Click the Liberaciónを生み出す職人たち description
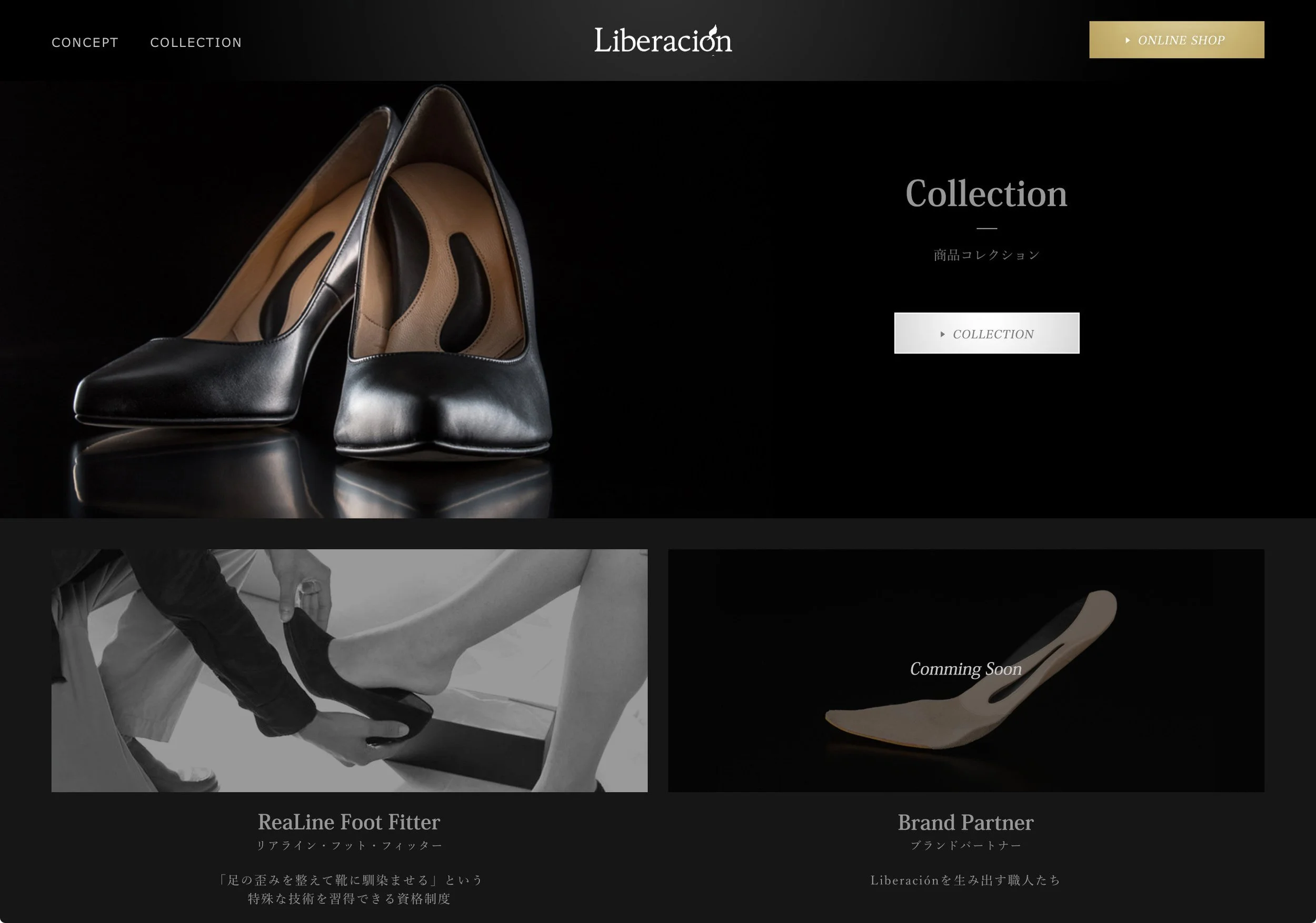Screen dimensions: 1316x923 click(965, 880)
